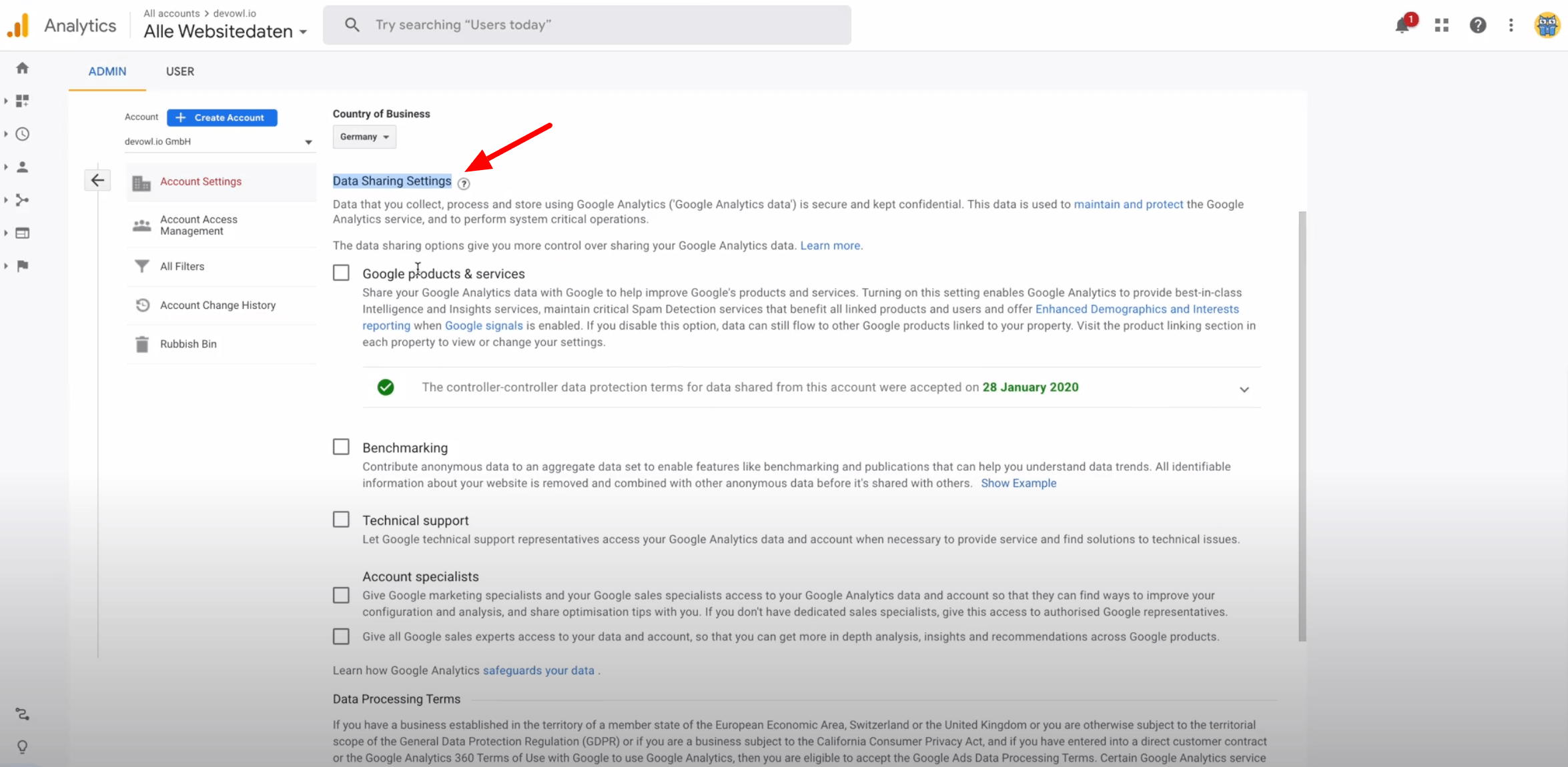This screenshot has width=1568, height=767.
Task: Click the Discover lightbulb icon
Action: (22, 746)
